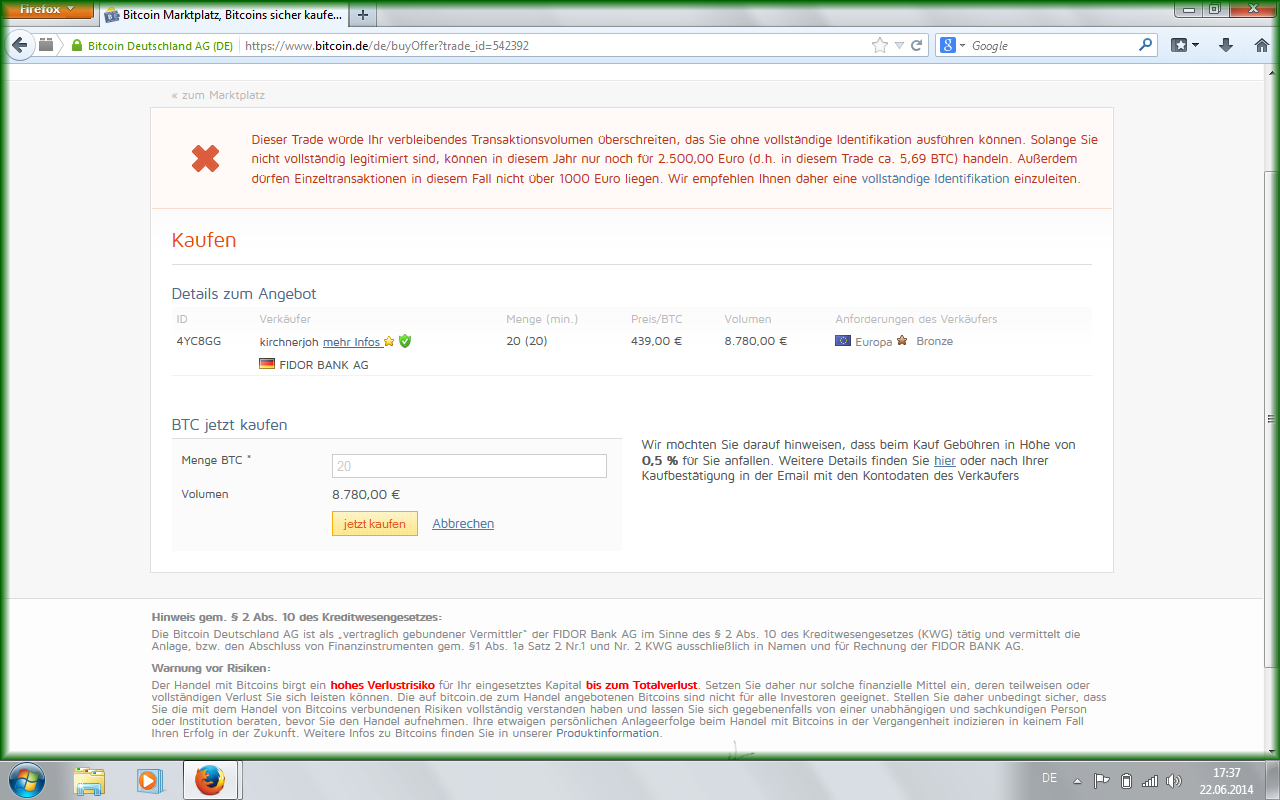This screenshot has height=800, width=1280.
Task: Cancel the purchase via Abbrechen
Action: coord(463,524)
